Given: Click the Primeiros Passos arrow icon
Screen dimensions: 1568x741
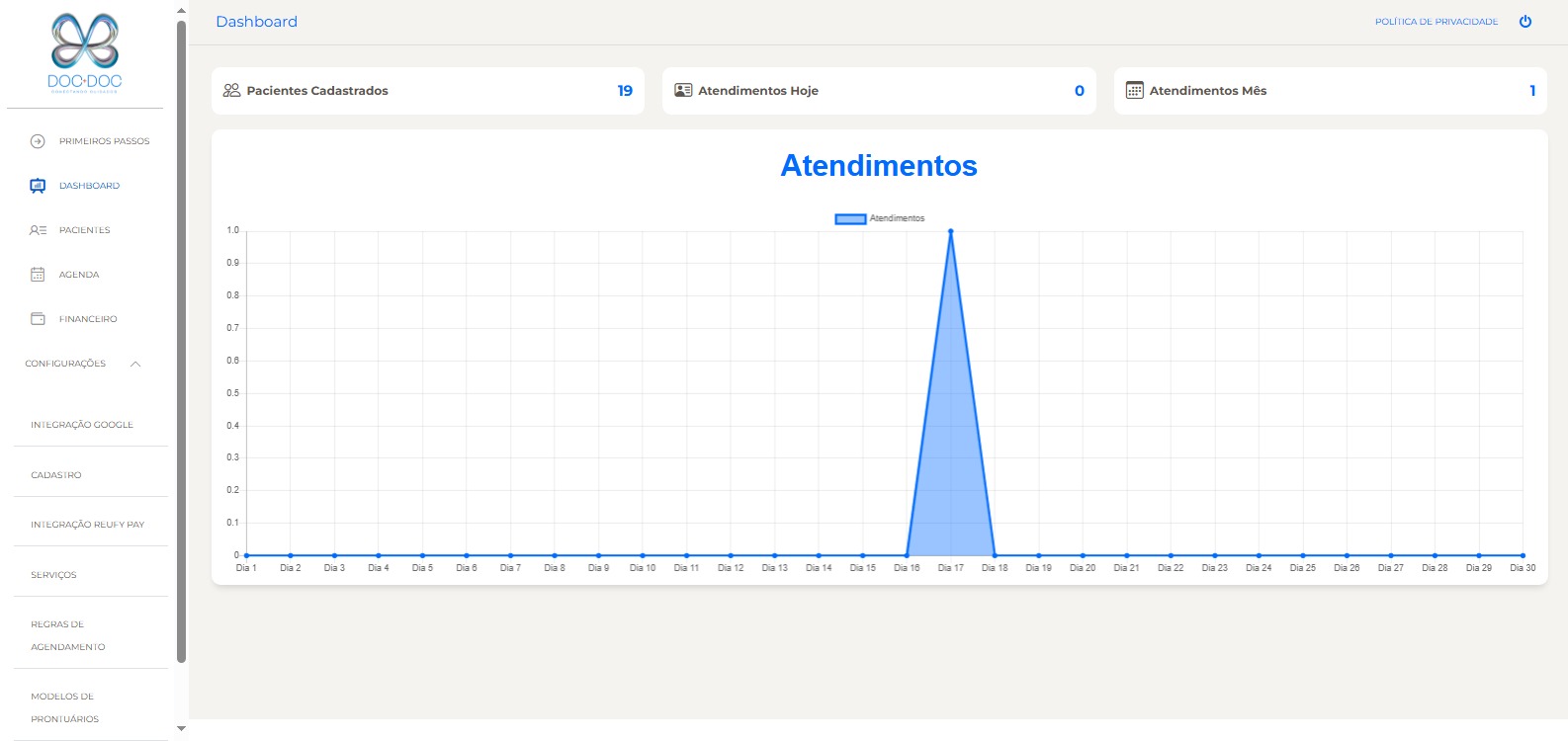Looking at the screenshot, I should coord(38,141).
